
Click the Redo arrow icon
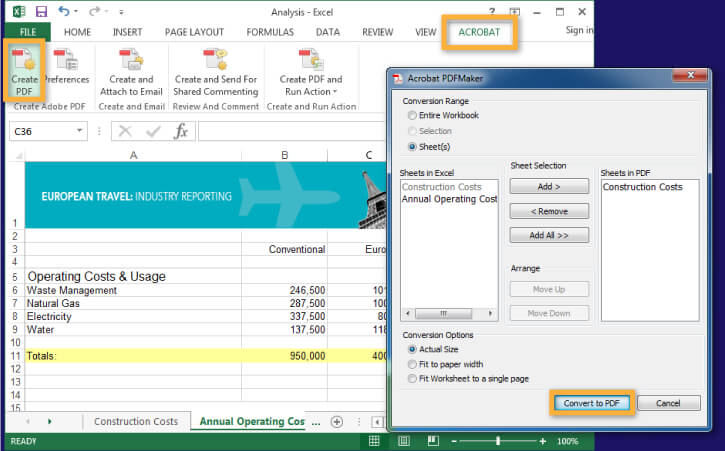coord(95,11)
